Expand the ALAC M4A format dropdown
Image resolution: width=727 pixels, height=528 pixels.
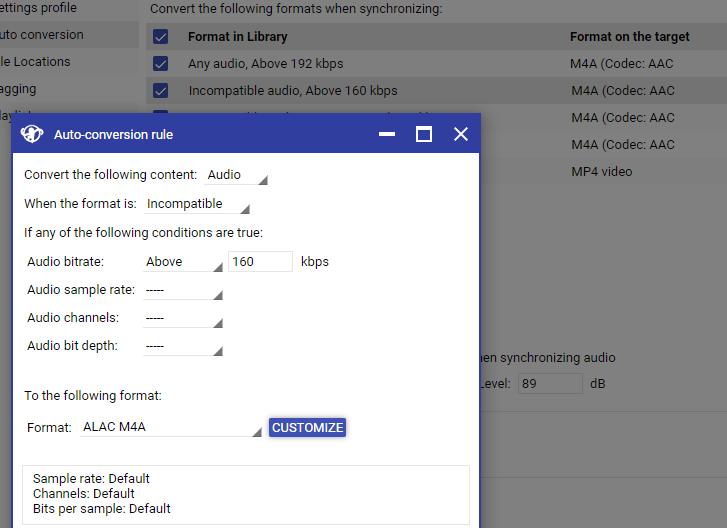click(x=171, y=428)
